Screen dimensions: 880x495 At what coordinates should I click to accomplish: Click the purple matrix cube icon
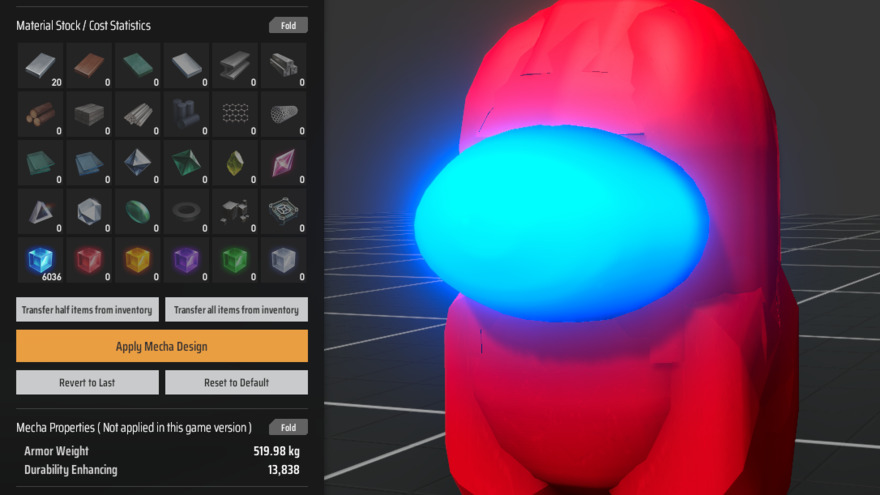click(x=186, y=260)
